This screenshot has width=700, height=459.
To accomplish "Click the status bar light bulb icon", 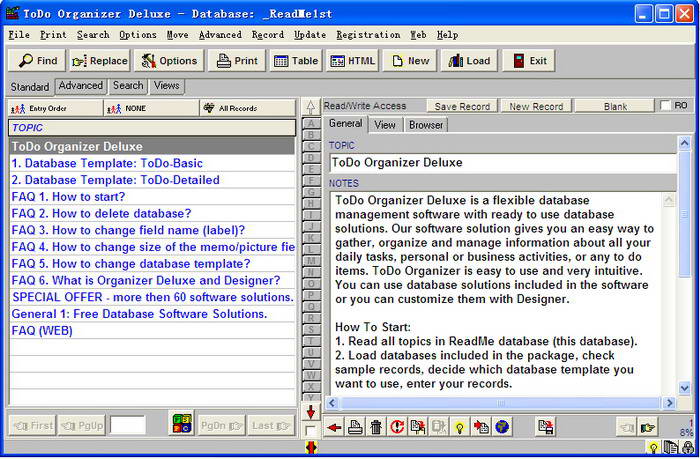I will [654, 447].
